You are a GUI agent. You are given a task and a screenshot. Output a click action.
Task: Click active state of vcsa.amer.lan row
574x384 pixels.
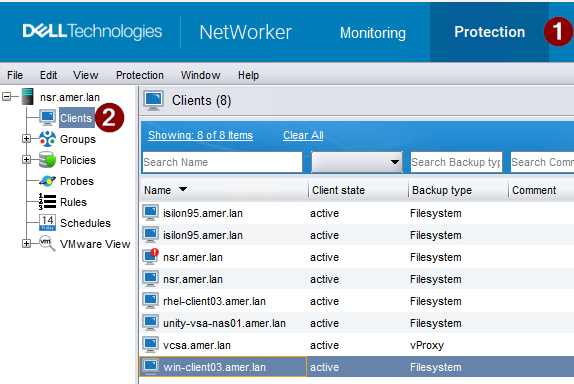tap(324, 345)
